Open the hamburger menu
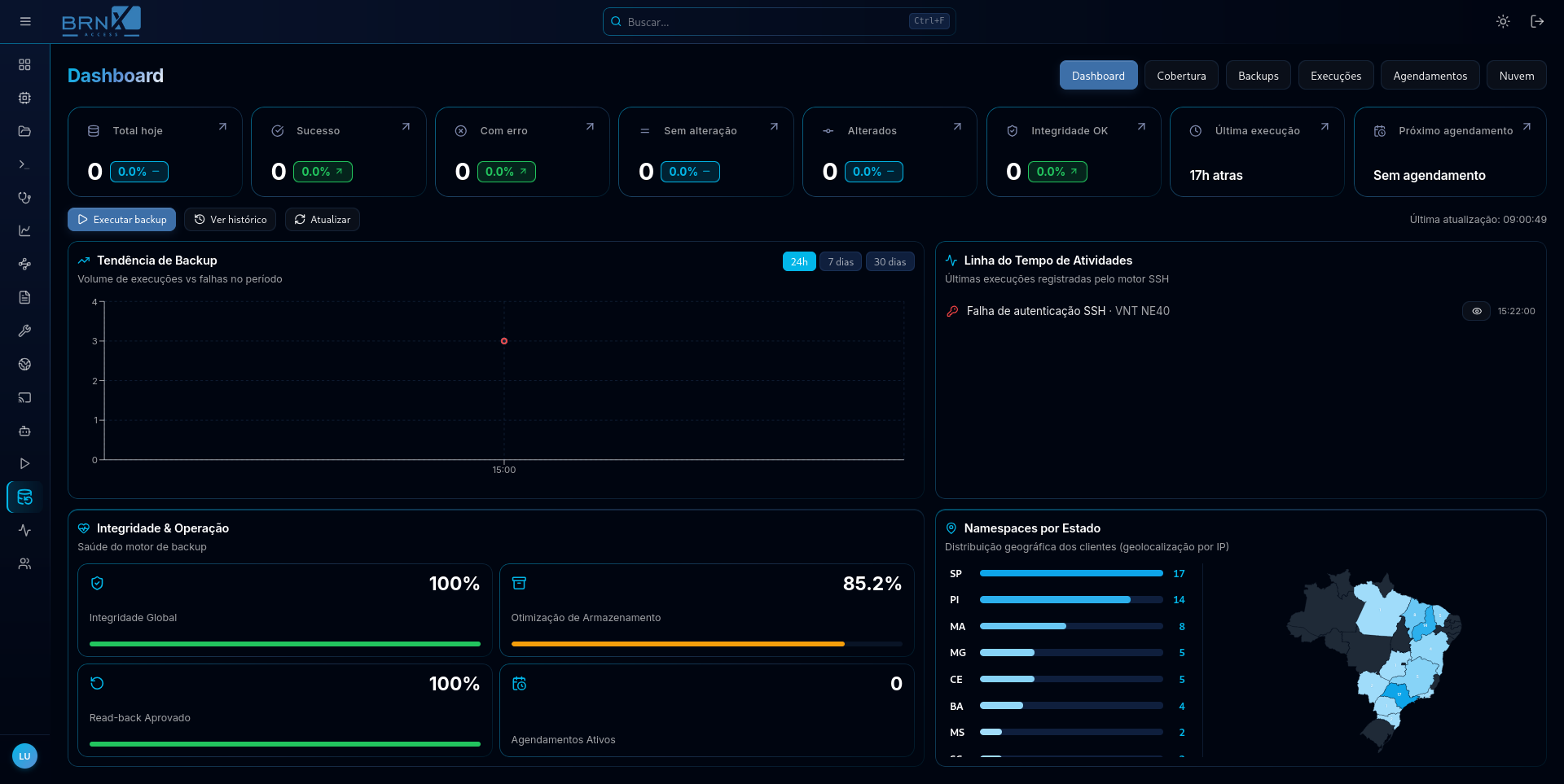This screenshot has height=784, width=1564. pyautogui.click(x=25, y=21)
